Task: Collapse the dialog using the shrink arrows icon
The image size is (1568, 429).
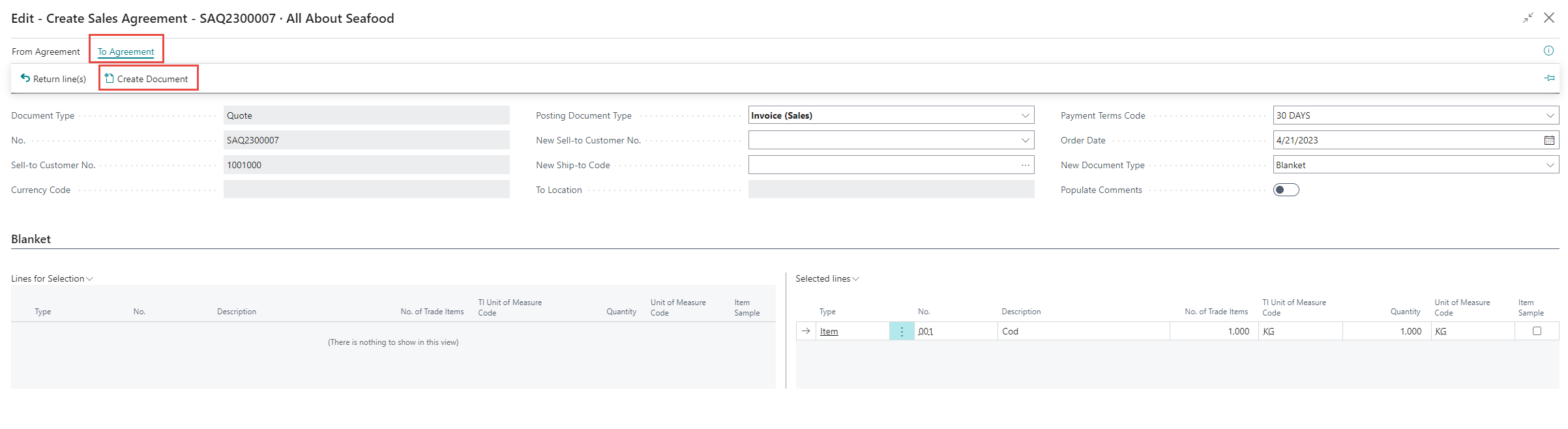Action: tap(1528, 18)
